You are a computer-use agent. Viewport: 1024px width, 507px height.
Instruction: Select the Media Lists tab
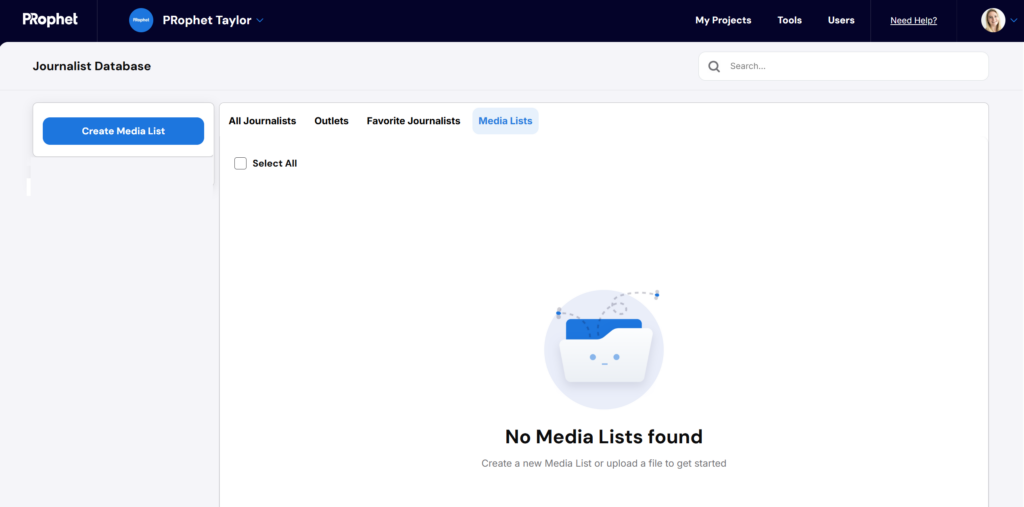[505, 121]
